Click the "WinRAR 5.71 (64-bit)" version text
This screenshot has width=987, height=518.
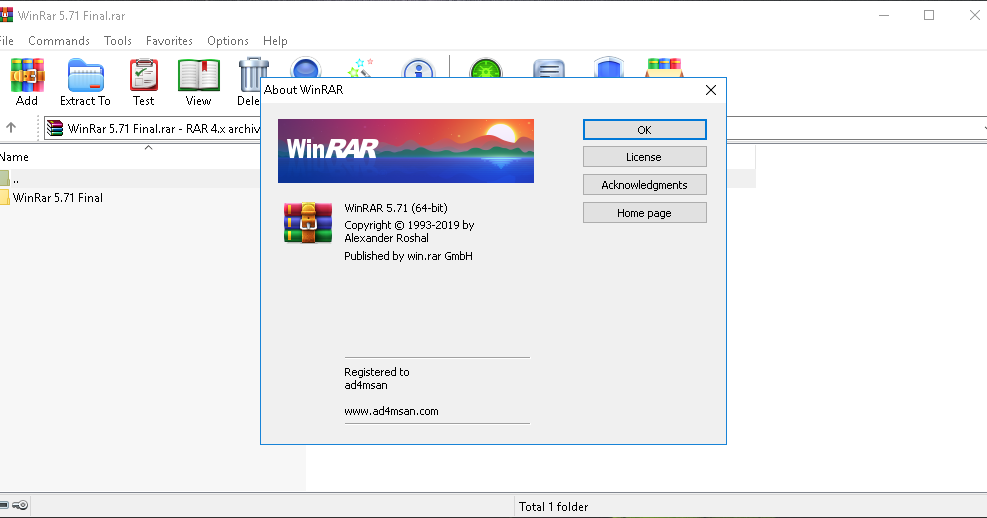396,208
